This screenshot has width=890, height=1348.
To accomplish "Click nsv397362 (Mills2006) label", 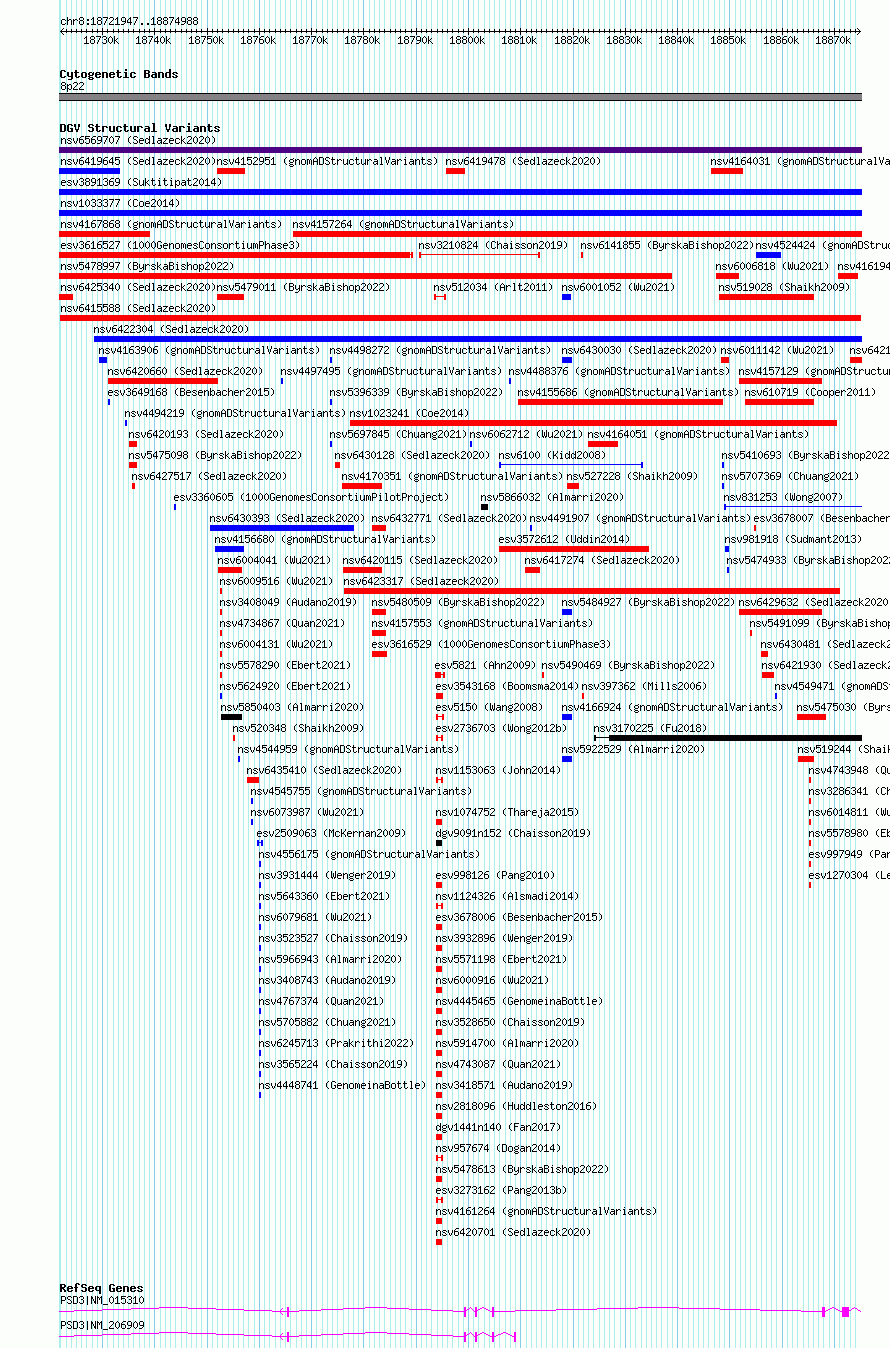I will click(x=644, y=686).
